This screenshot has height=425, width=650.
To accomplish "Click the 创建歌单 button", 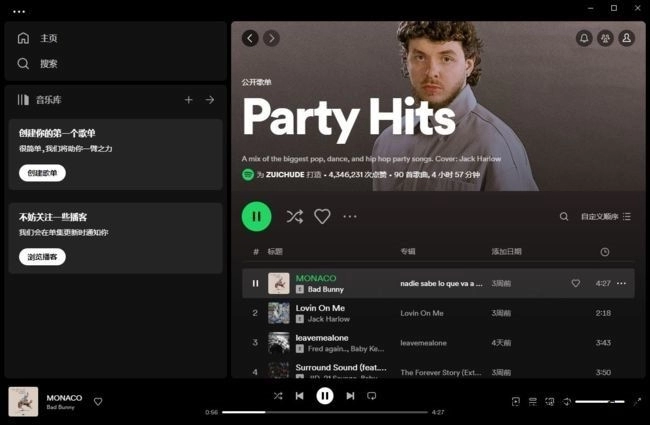I will (42, 173).
